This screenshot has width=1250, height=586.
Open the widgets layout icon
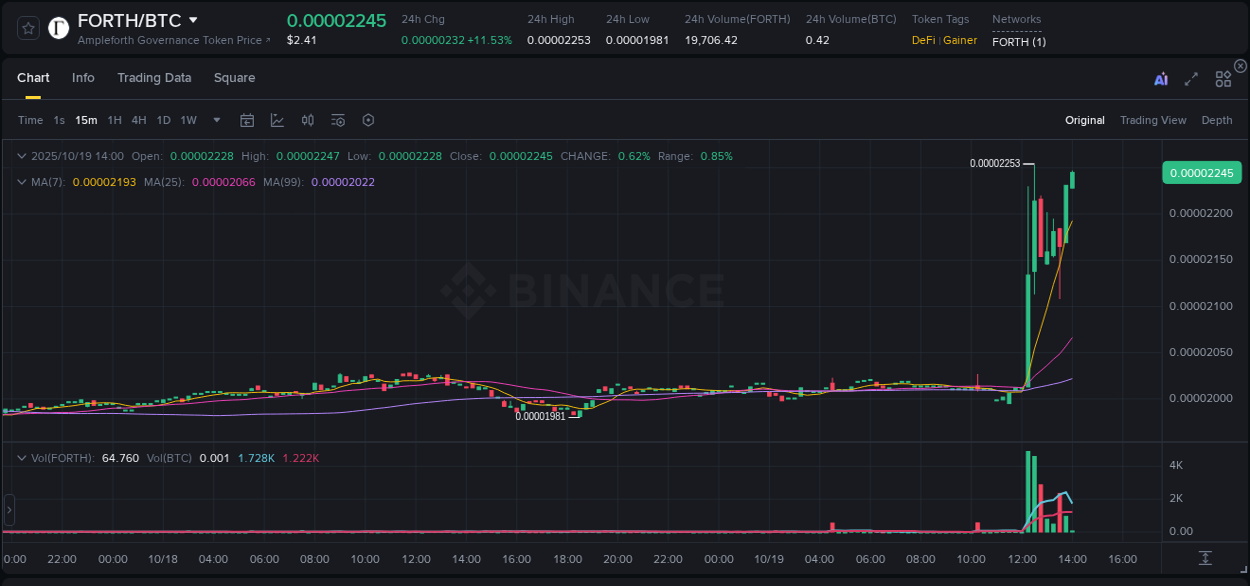[1222, 78]
